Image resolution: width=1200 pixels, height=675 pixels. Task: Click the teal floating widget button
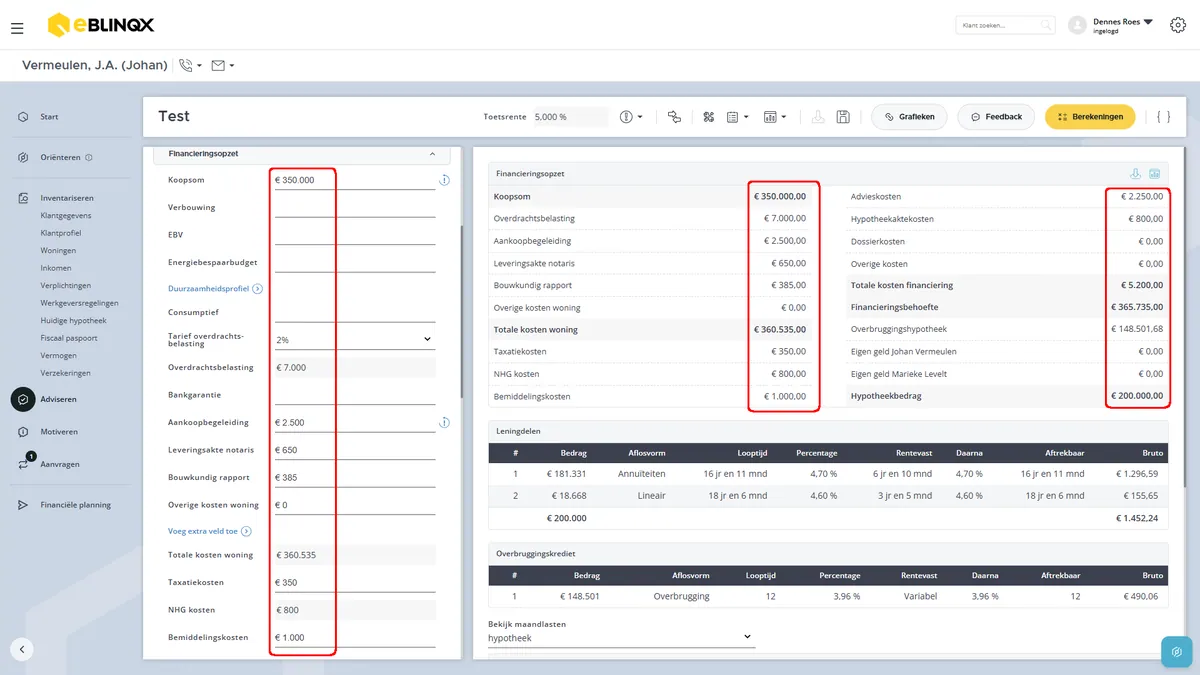point(1177,651)
